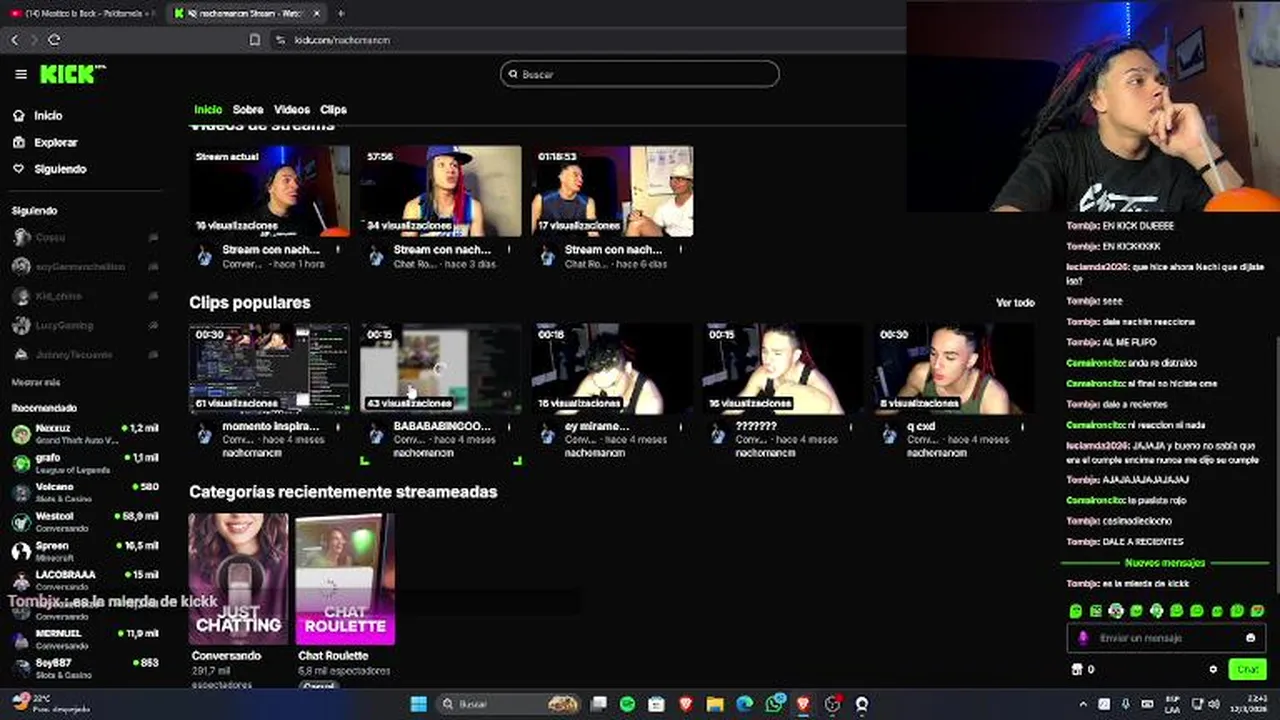Screen dimensions: 1280x720
Task: Open recommended channel Nexxuz
Action: point(85,434)
